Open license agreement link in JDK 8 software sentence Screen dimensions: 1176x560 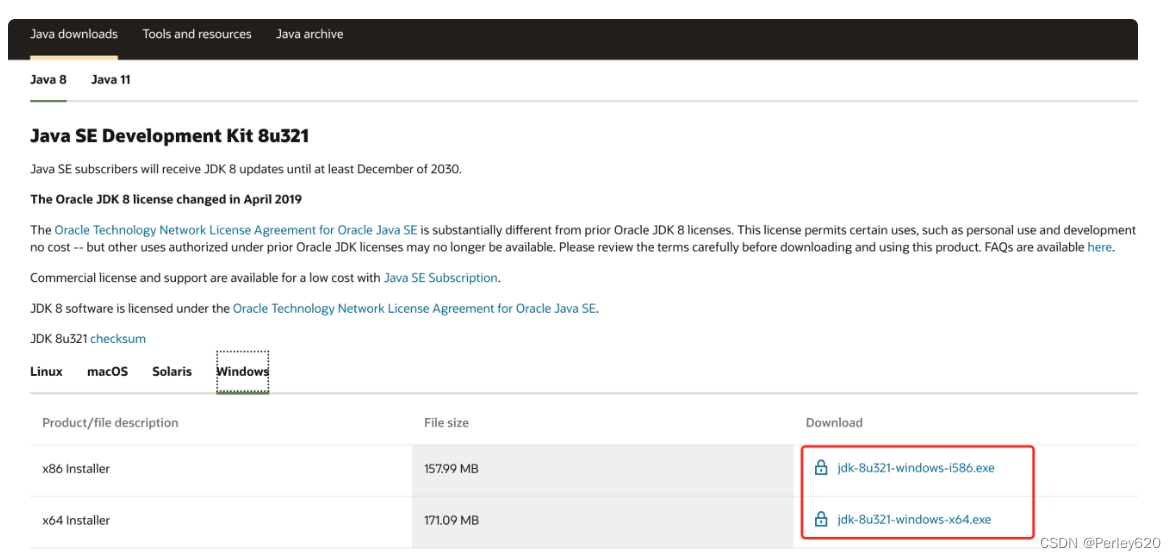(x=414, y=308)
